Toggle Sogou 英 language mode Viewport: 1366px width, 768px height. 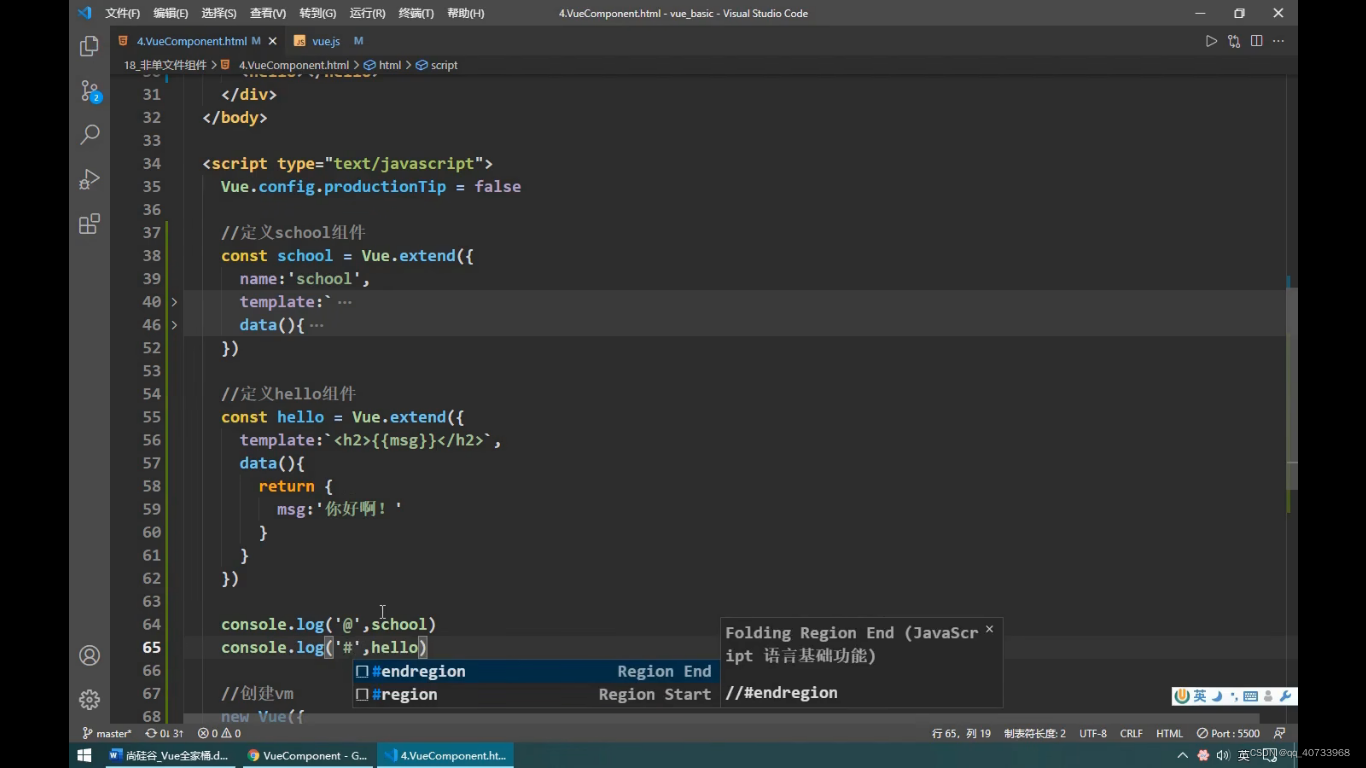tap(1200, 696)
